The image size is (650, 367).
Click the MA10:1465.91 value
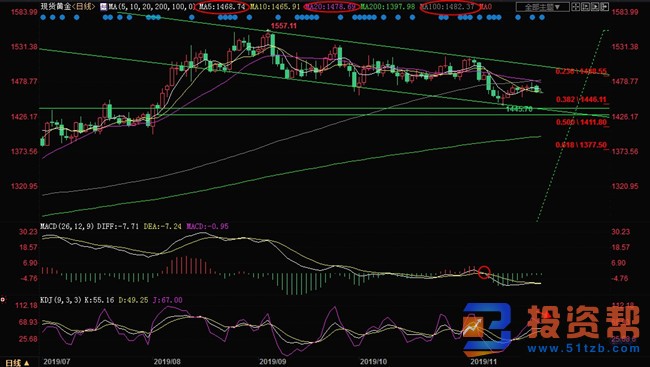pos(275,7)
